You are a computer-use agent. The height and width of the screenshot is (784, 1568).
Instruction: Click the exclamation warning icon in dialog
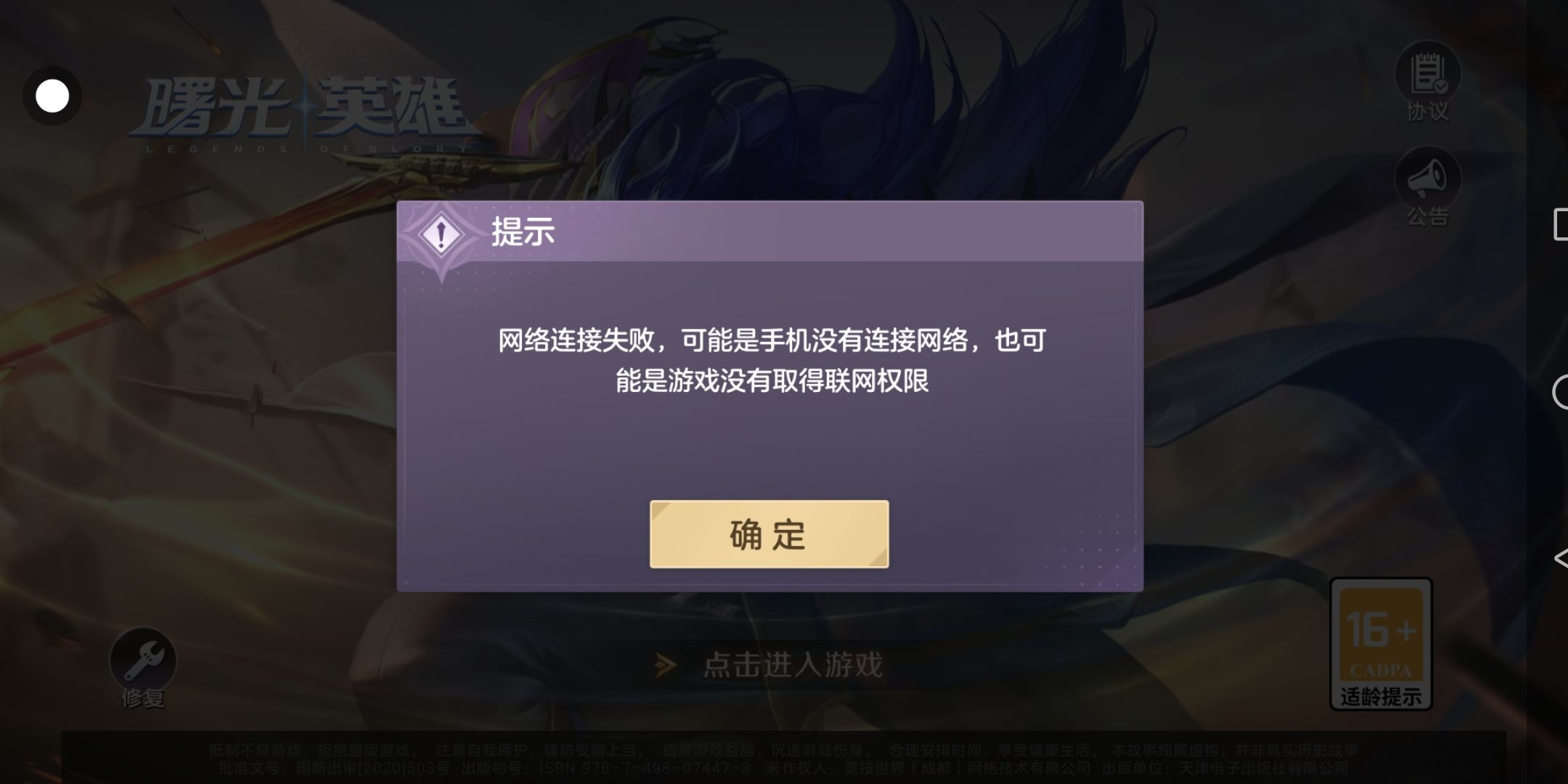[x=441, y=234]
